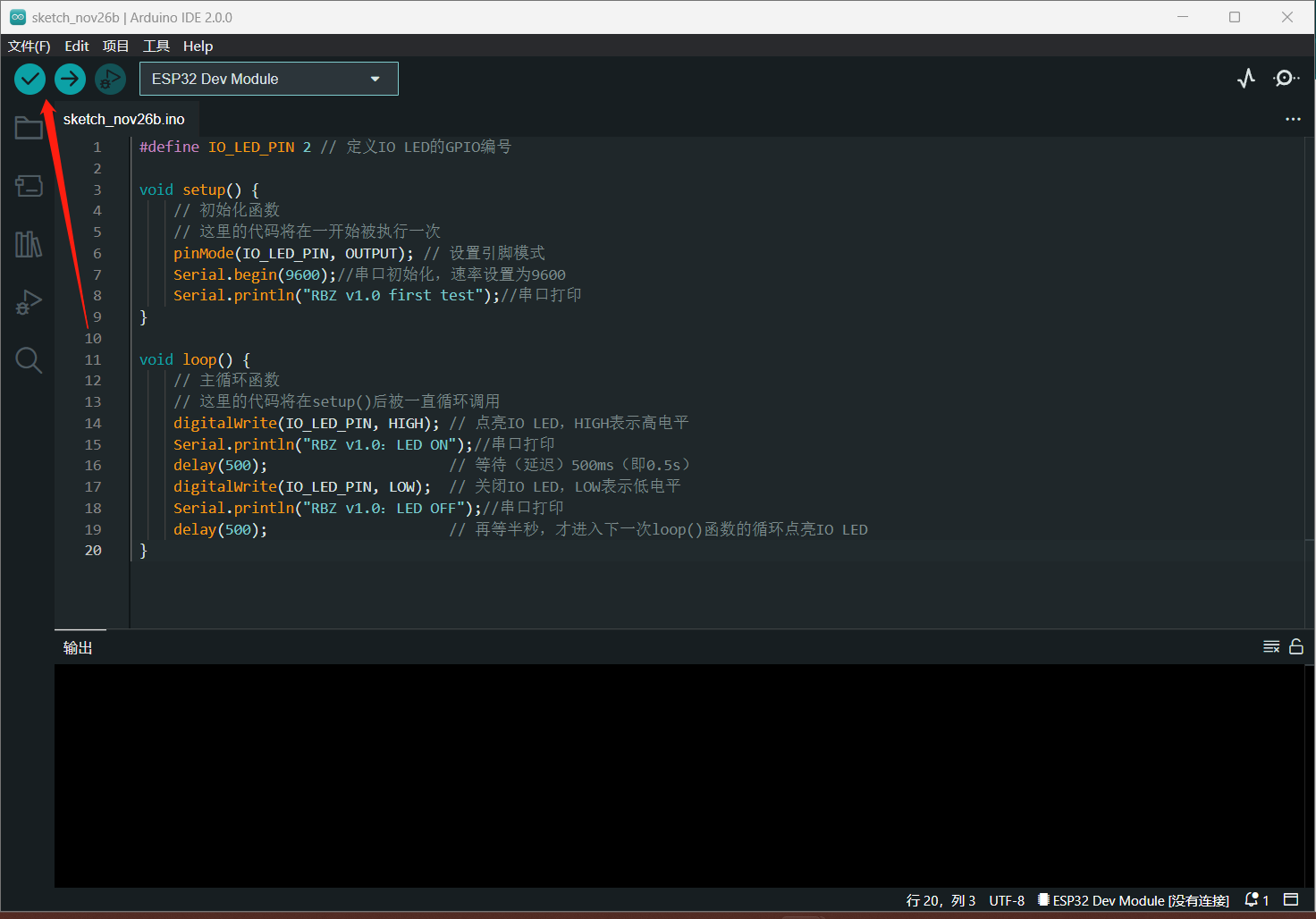The image size is (1316, 919).
Task: Click the "RBZ v1.0: LED OFF" string
Action: coord(384,509)
